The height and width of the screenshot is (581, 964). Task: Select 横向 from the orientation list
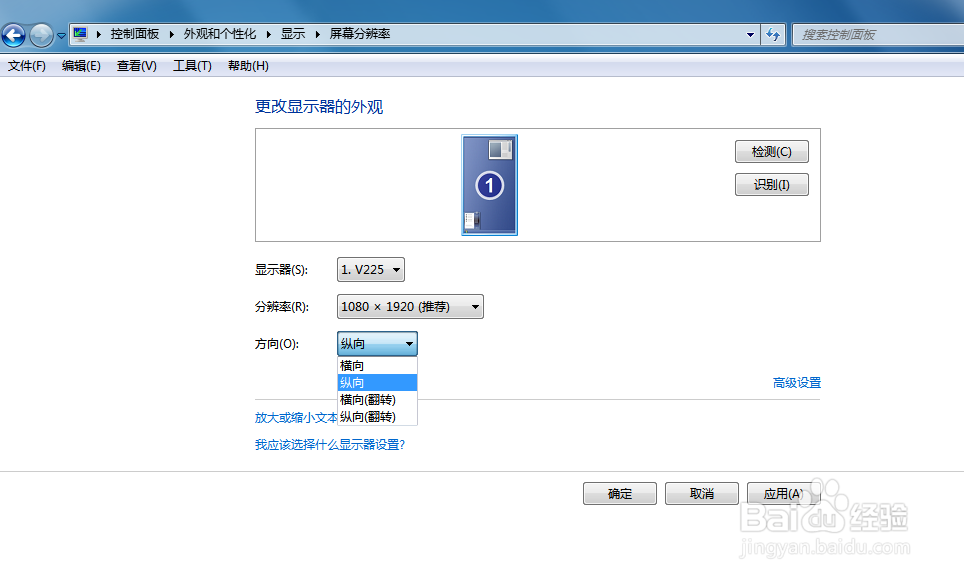point(352,365)
